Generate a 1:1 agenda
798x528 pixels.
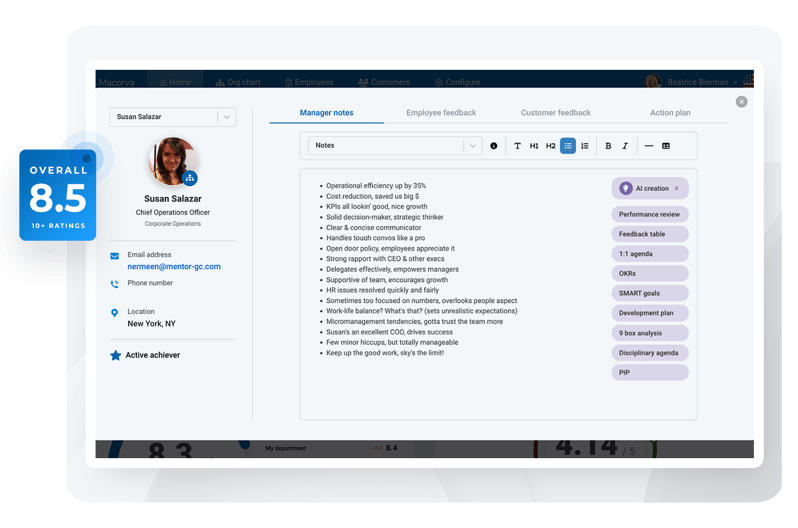point(650,254)
